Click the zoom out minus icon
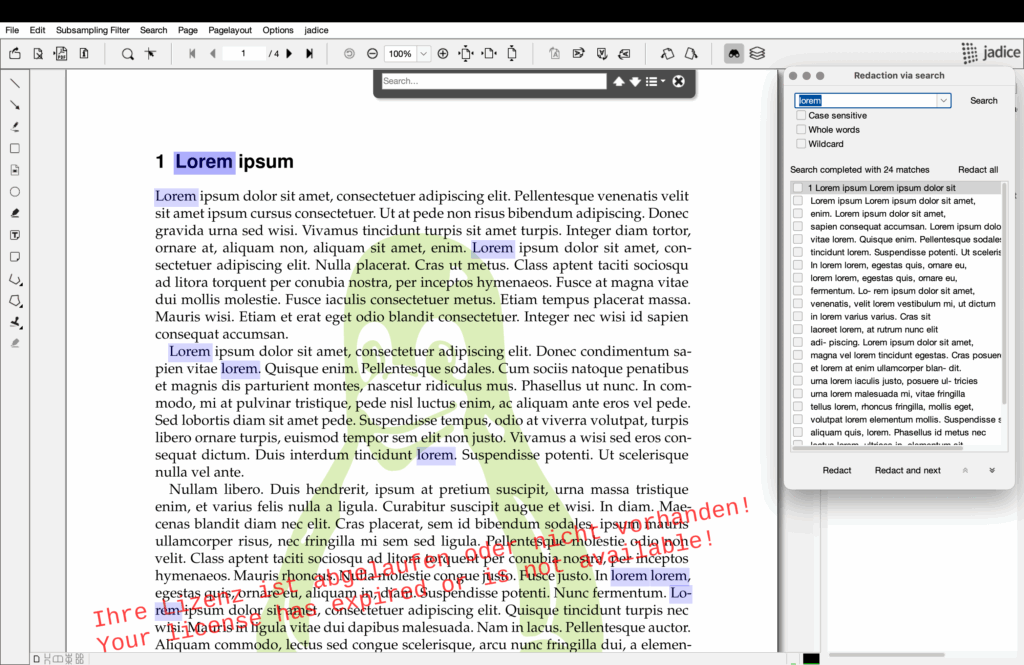 [x=372, y=54]
